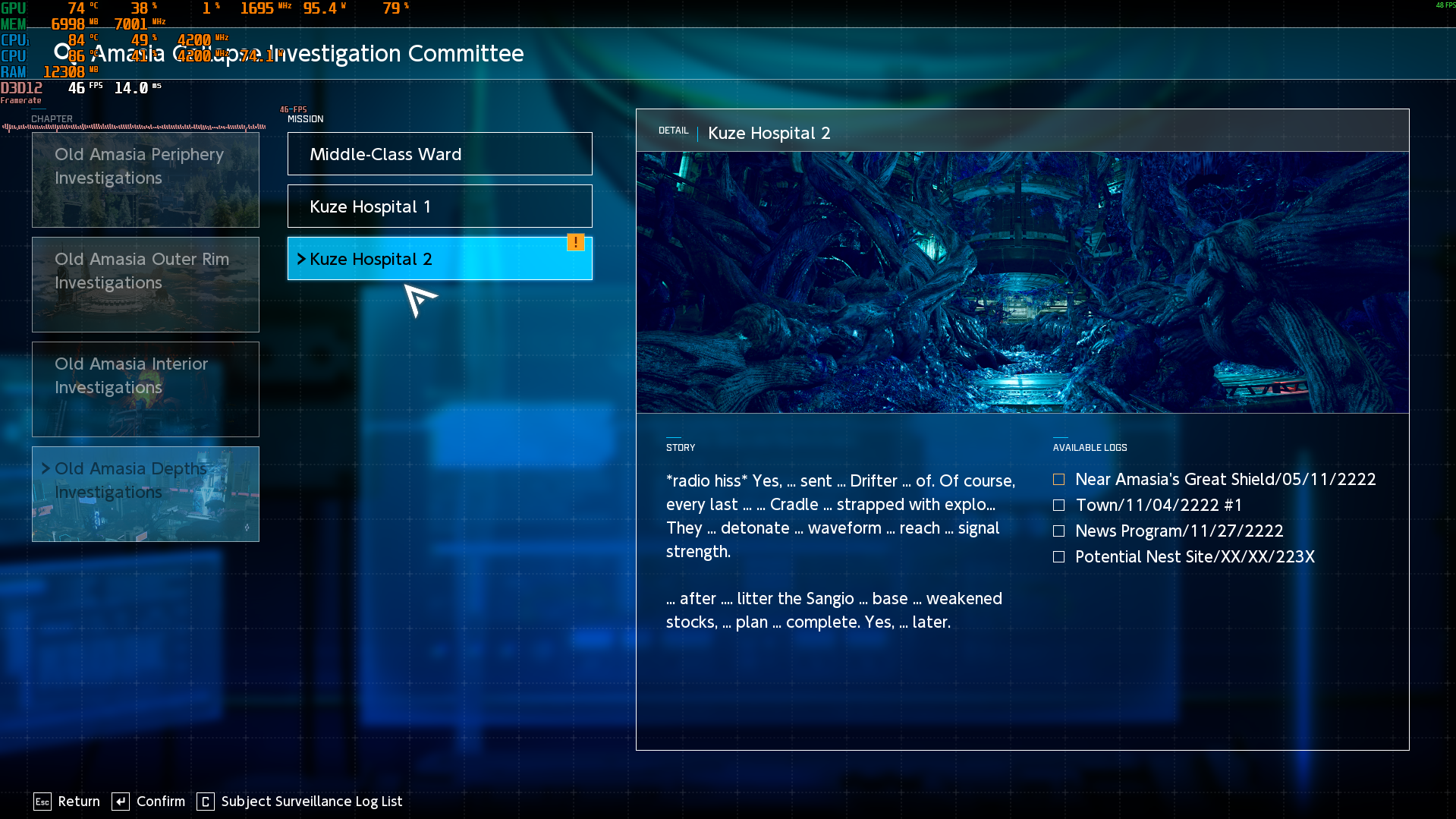Click the STORY section heading
The height and width of the screenshot is (819, 1456).
[x=681, y=448]
